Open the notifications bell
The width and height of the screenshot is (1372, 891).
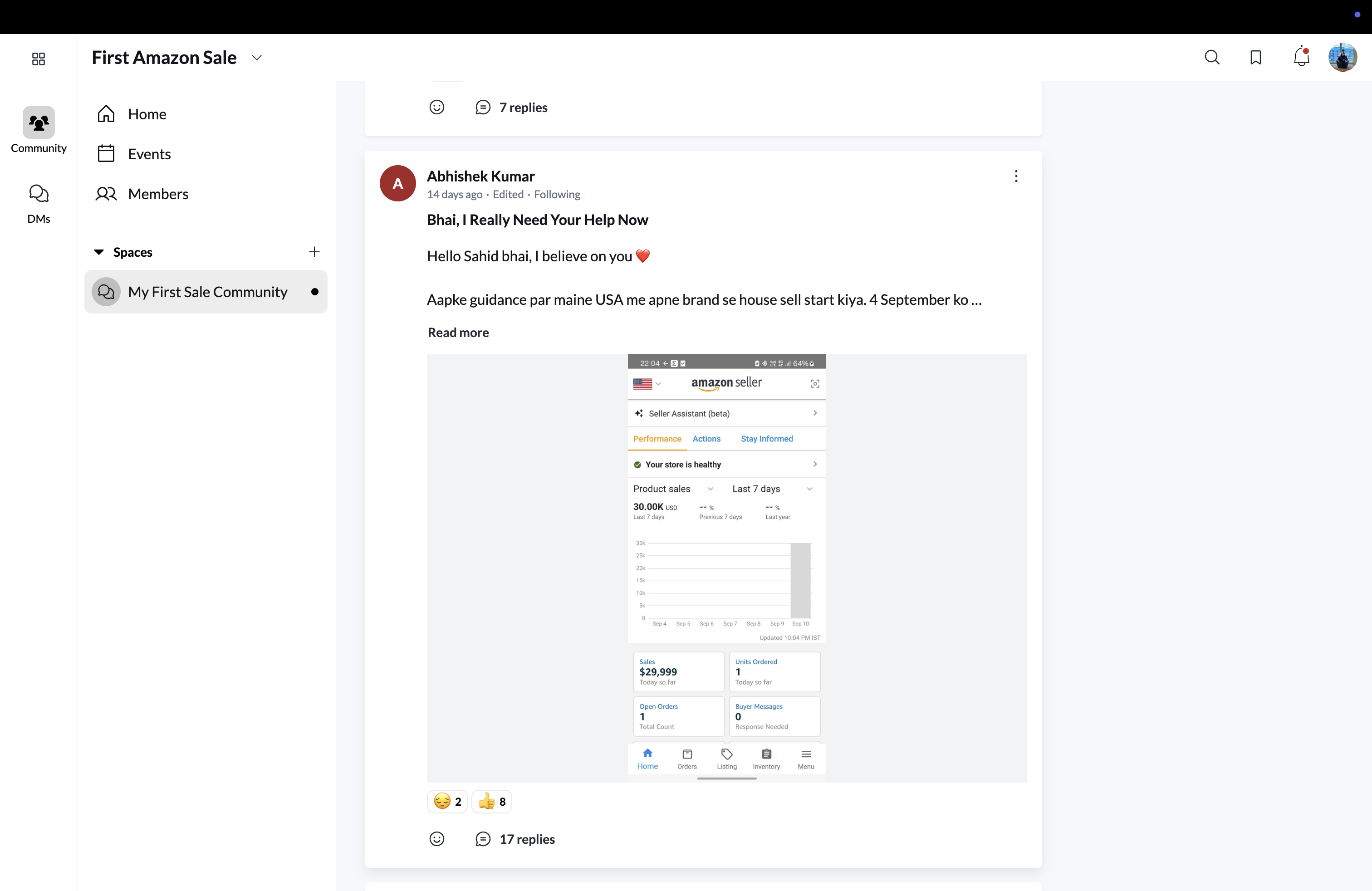1301,57
